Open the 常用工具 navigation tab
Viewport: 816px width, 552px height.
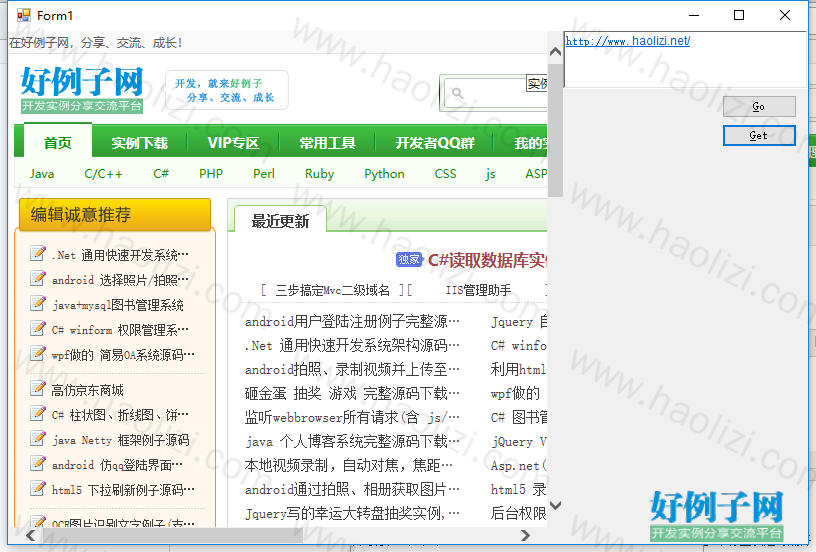(x=327, y=143)
